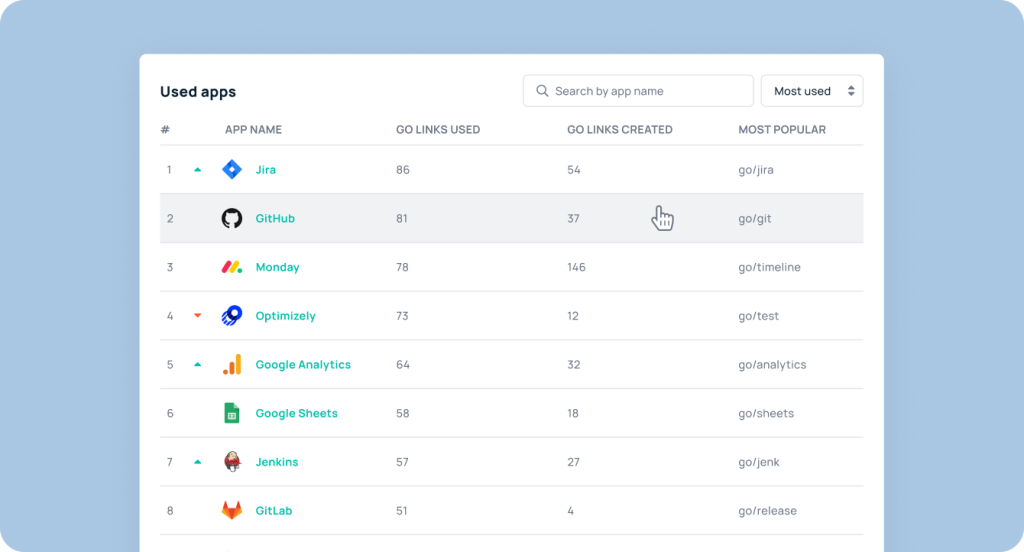Click the GO LINKS CREATED column header
The image size is (1024, 552).
click(620, 129)
